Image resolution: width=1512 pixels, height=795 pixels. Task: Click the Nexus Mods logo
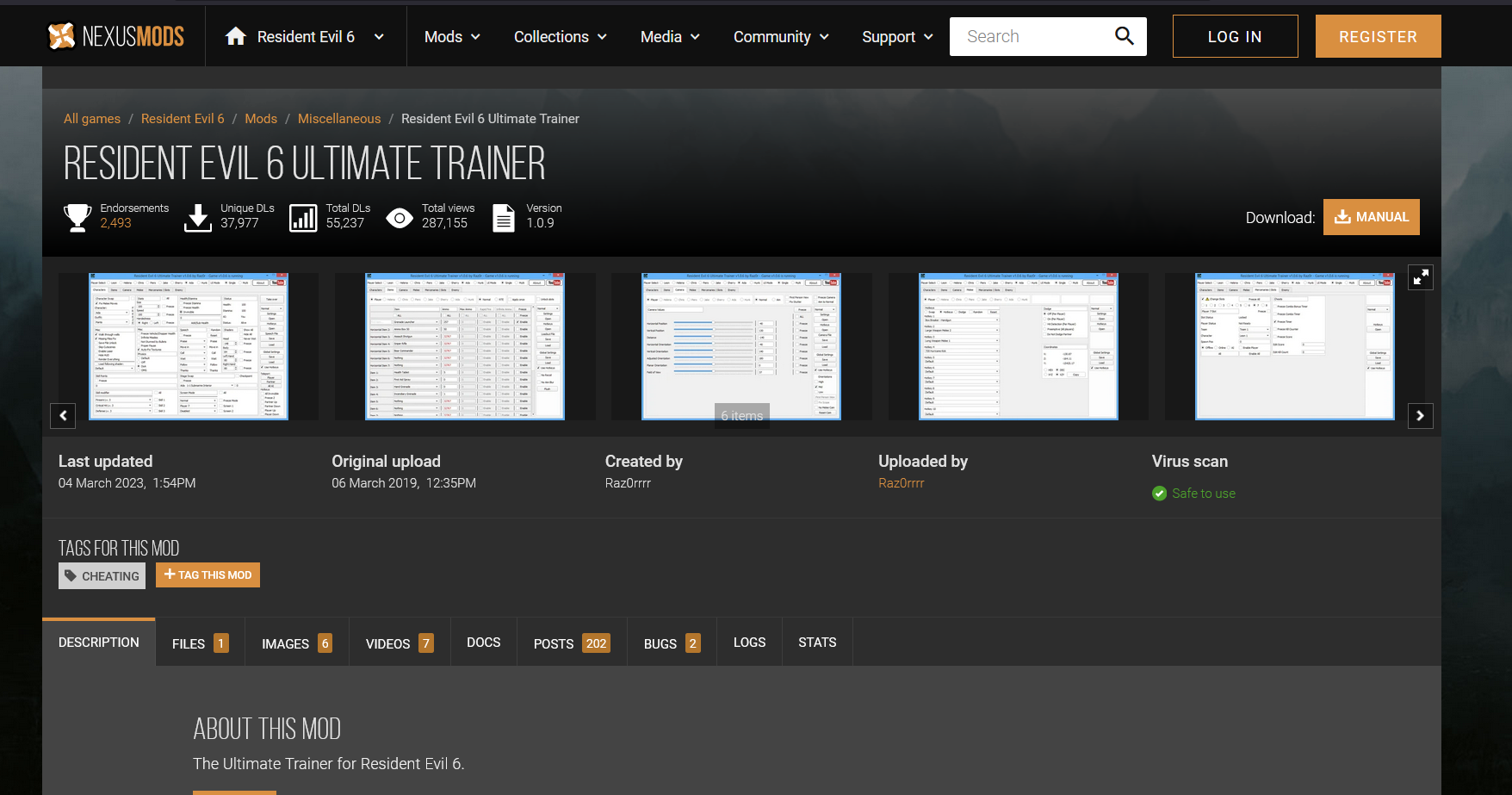pos(115,36)
